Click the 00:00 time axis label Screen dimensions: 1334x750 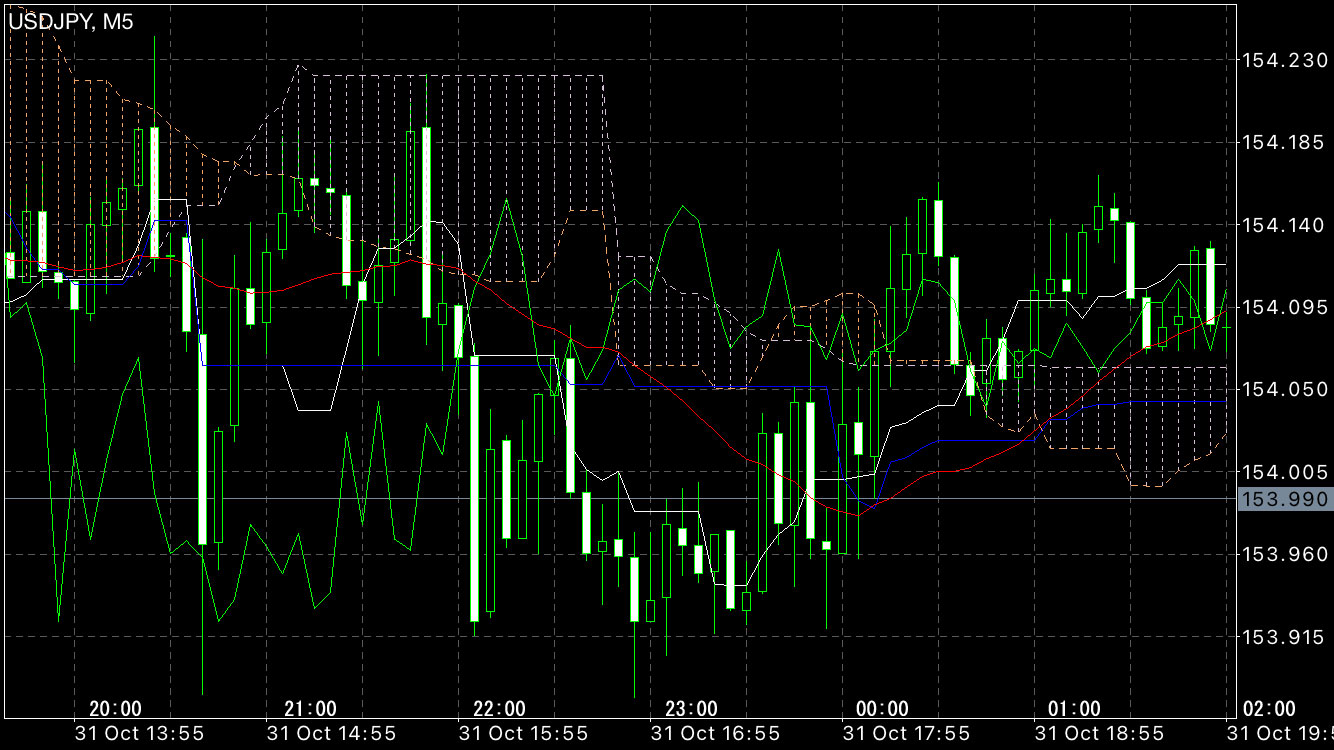click(x=883, y=709)
